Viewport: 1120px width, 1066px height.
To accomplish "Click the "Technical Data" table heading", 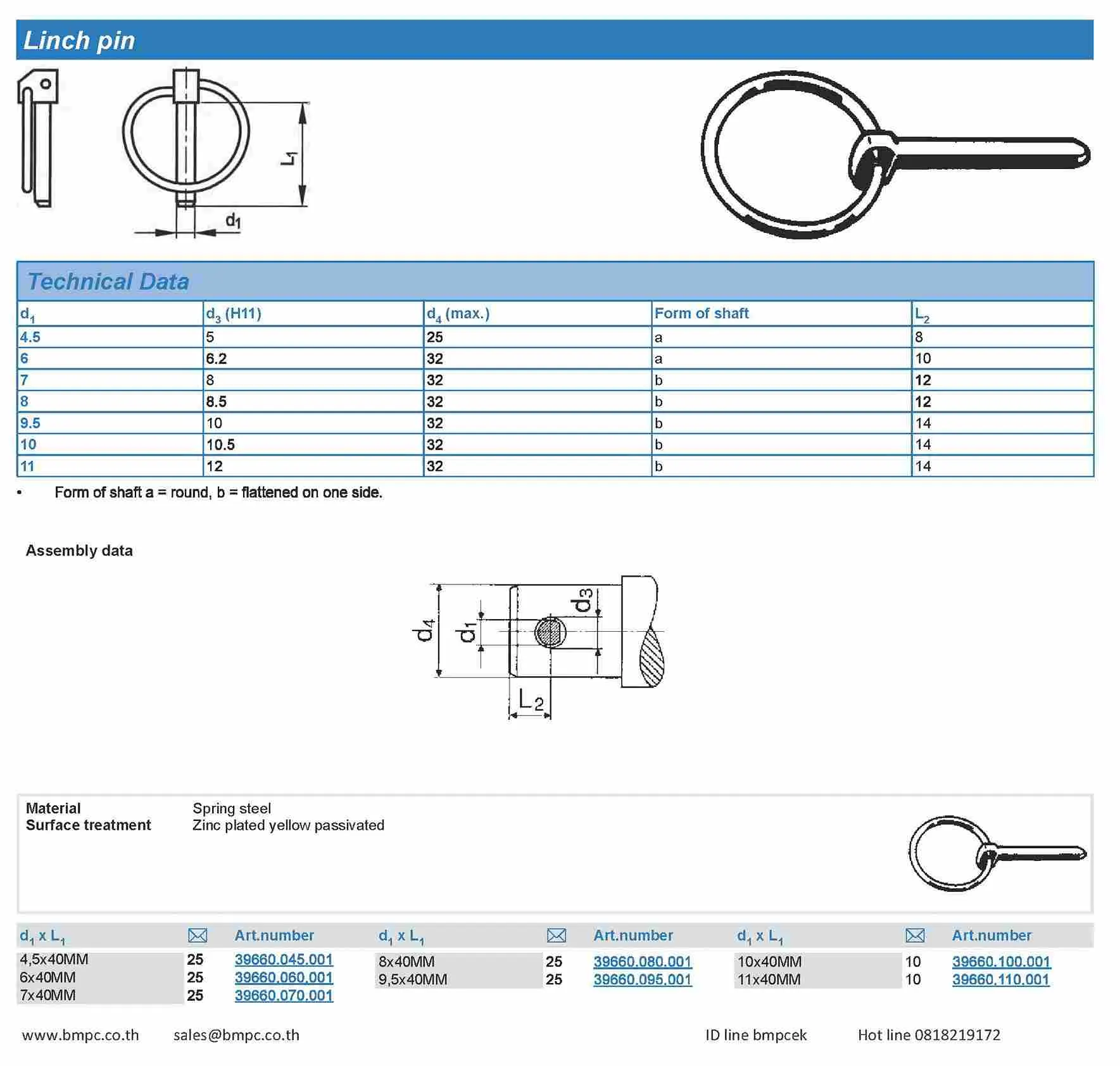I will (x=108, y=282).
